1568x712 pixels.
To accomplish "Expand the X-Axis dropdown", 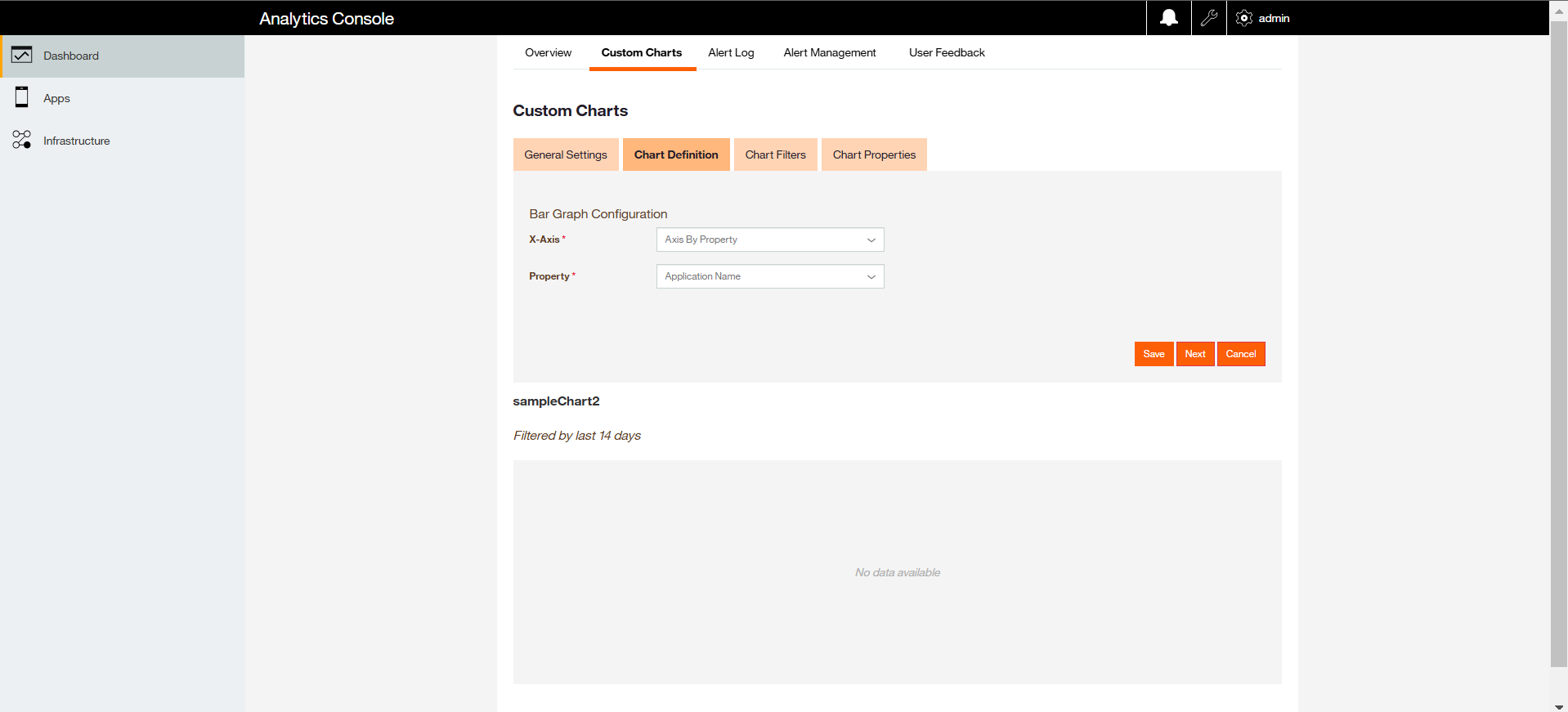I will point(769,240).
